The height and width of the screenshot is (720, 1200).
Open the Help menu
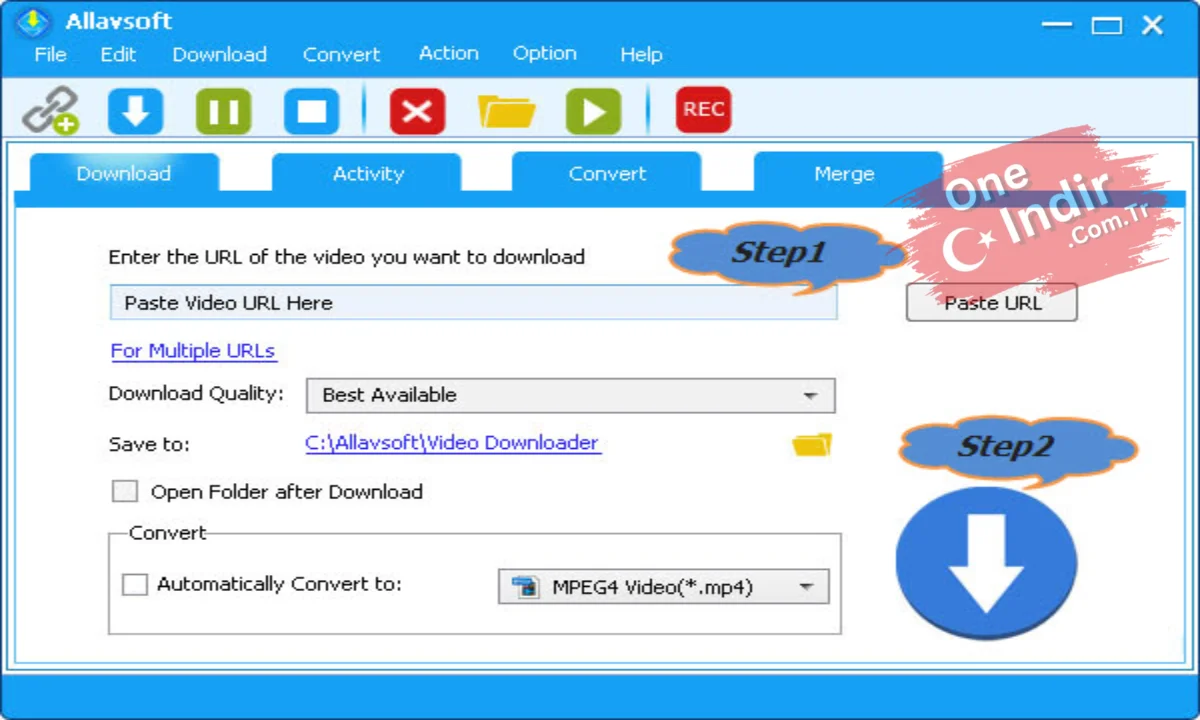click(x=640, y=55)
